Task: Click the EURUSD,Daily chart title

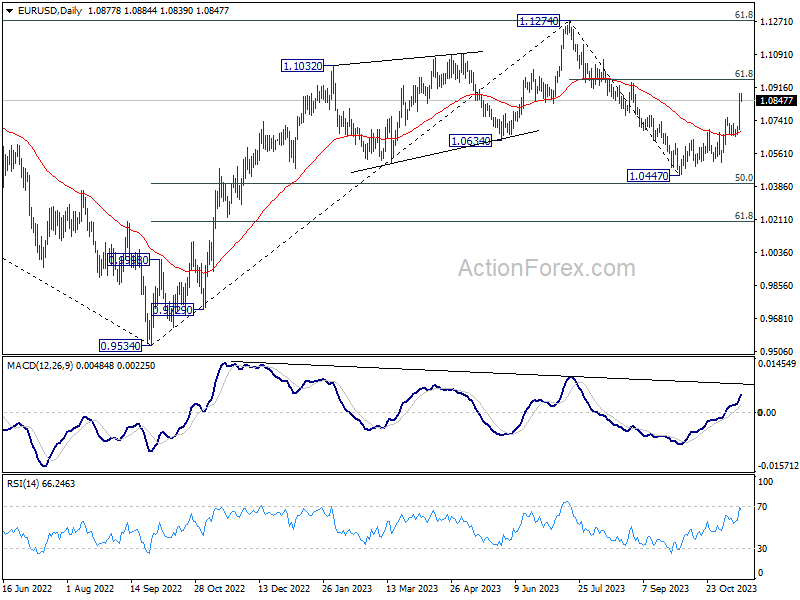Action: point(49,11)
